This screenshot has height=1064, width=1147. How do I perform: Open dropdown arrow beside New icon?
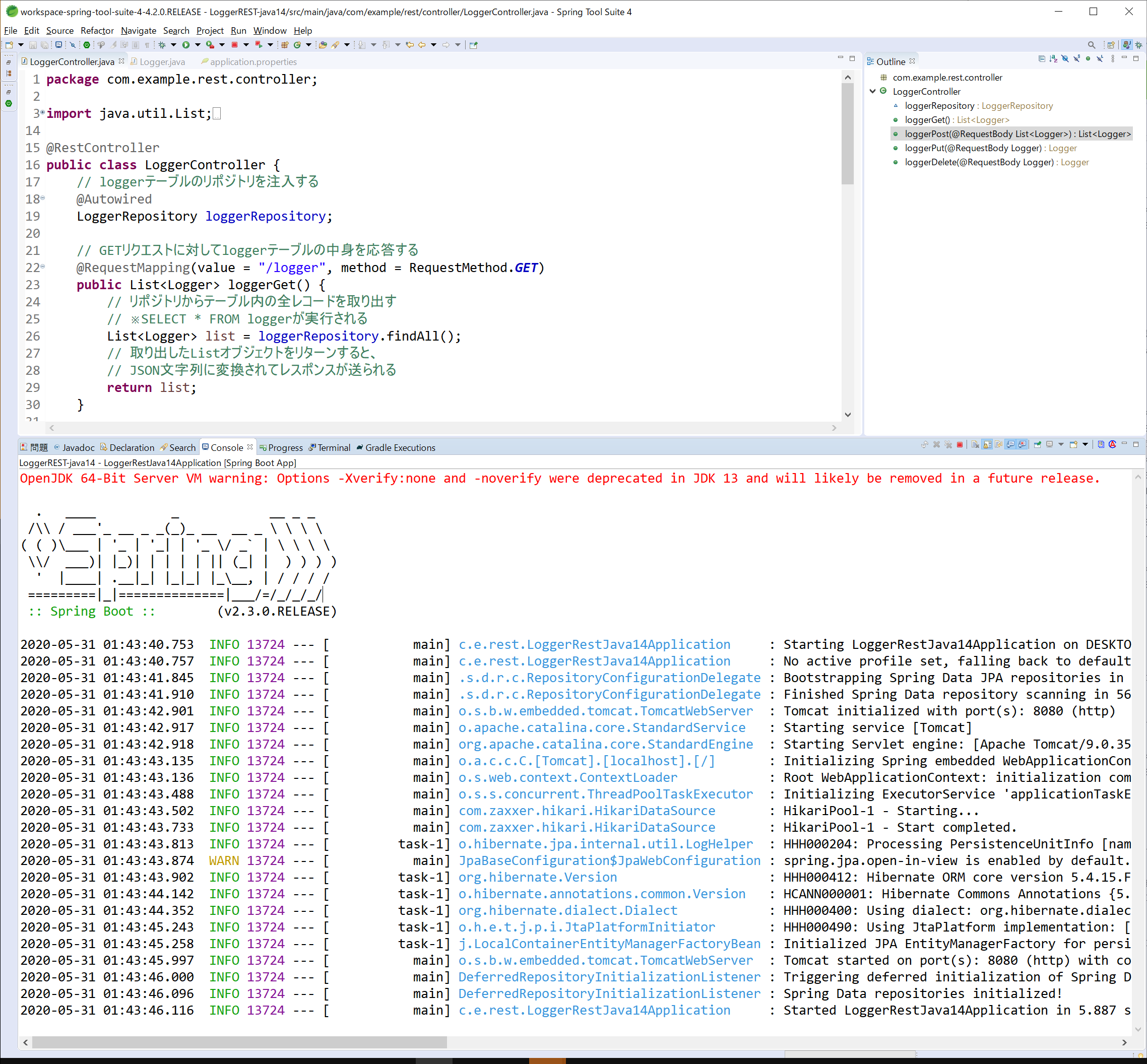21,45
